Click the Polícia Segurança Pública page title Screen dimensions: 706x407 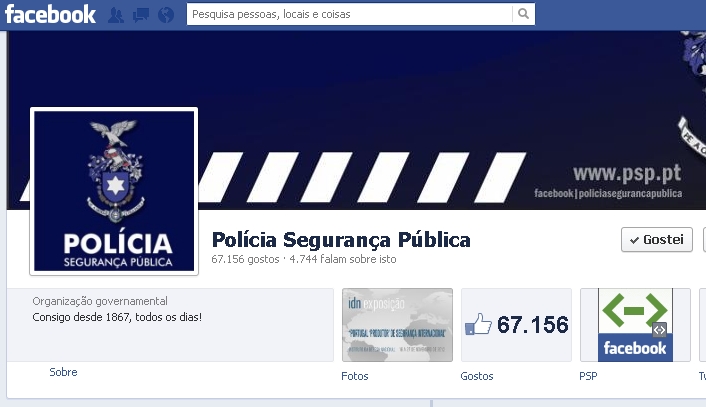point(341,240)
